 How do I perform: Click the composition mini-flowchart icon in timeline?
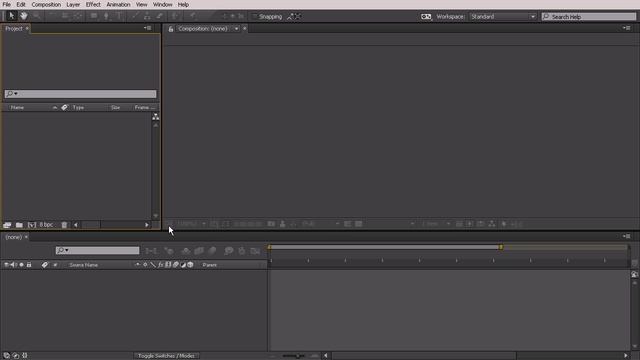pos(151,251)
